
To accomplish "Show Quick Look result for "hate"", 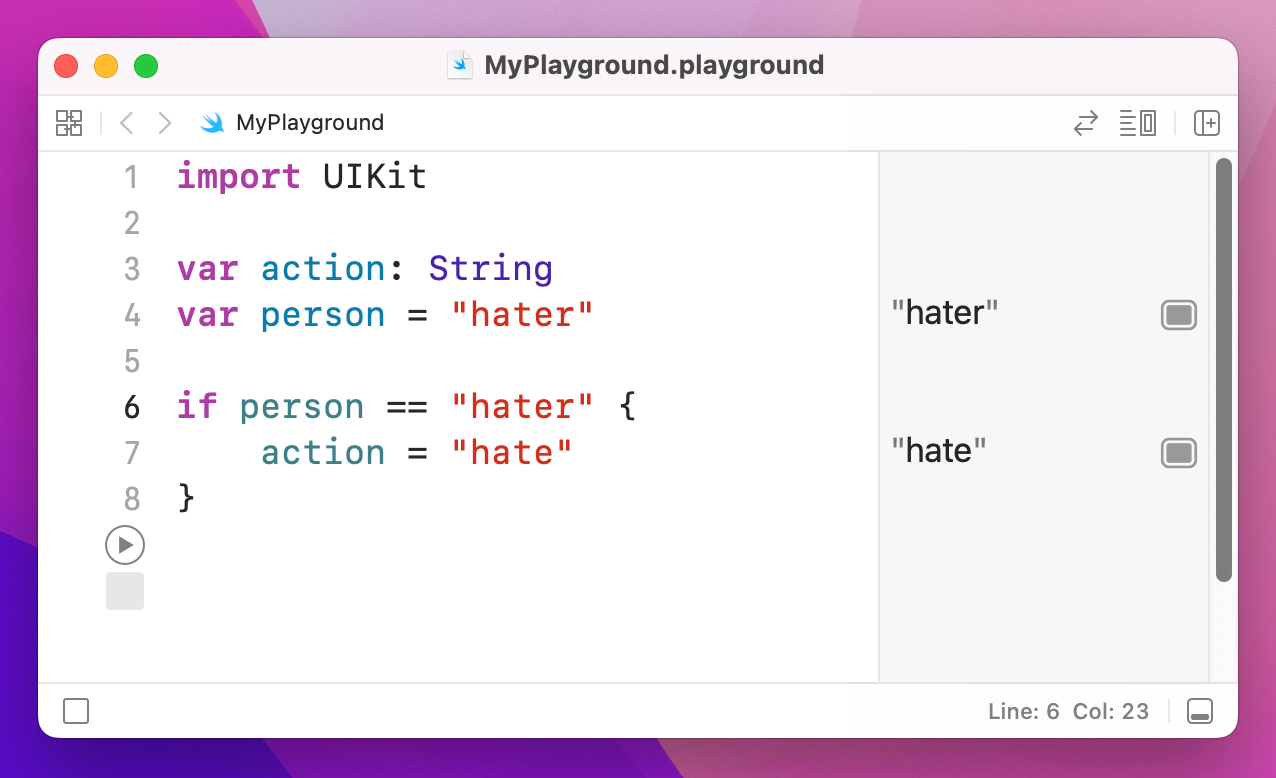I will pos(1179,453).
